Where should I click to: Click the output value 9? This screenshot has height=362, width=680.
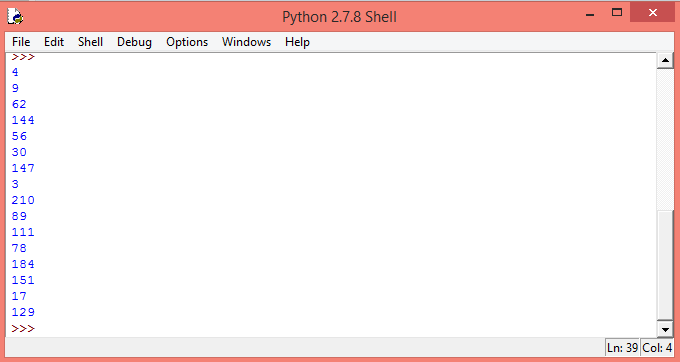[15, 88]
